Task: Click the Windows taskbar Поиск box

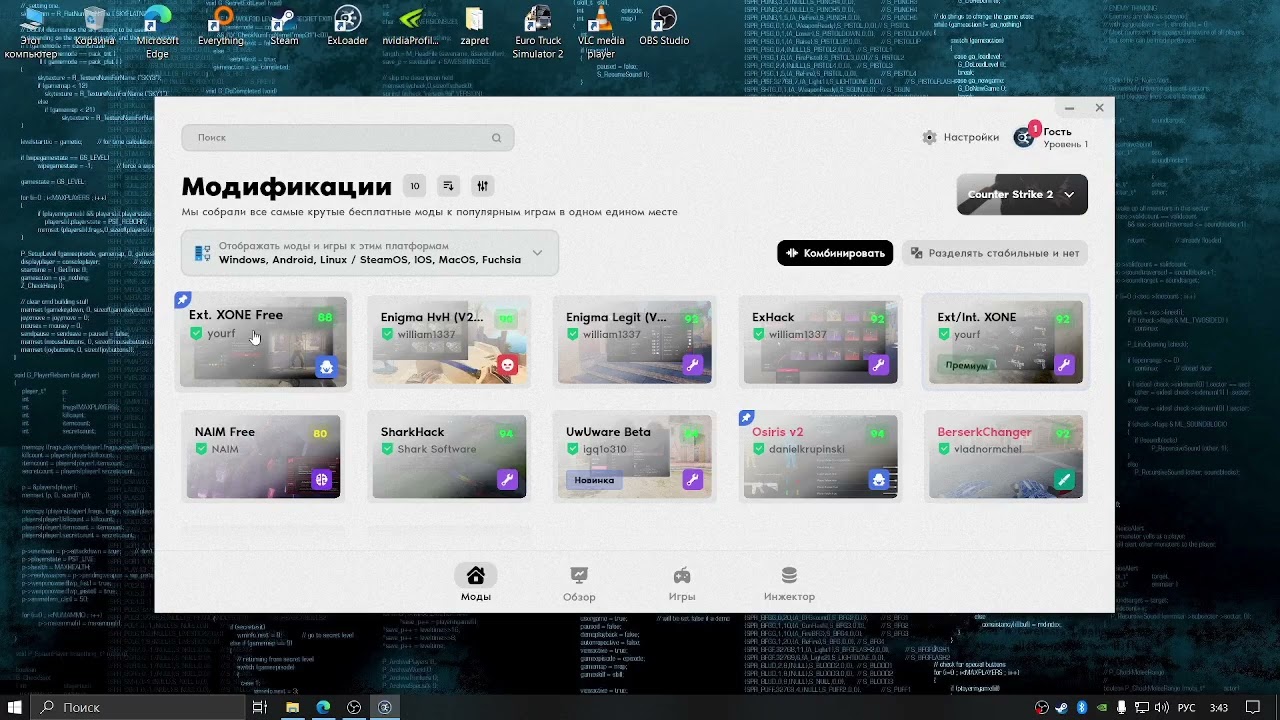Action: [136, 707]
